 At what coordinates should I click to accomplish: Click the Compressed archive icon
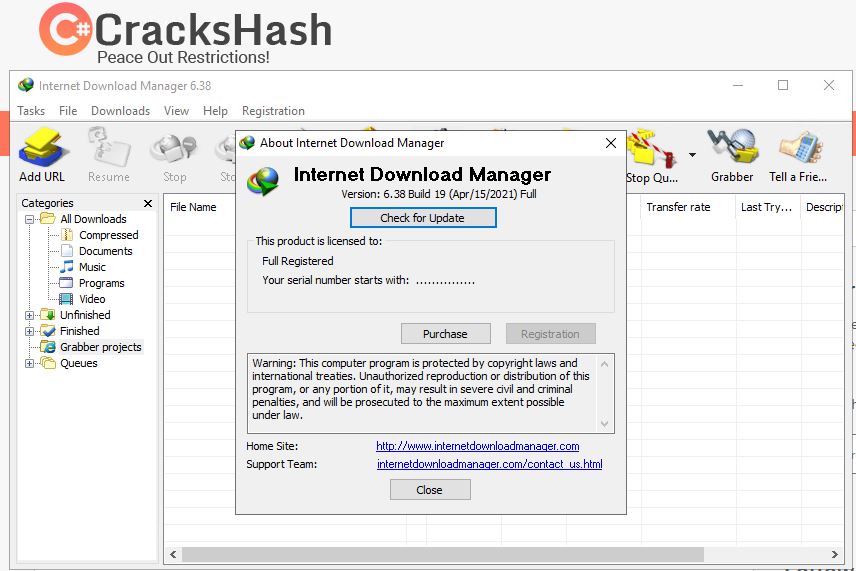67,235
